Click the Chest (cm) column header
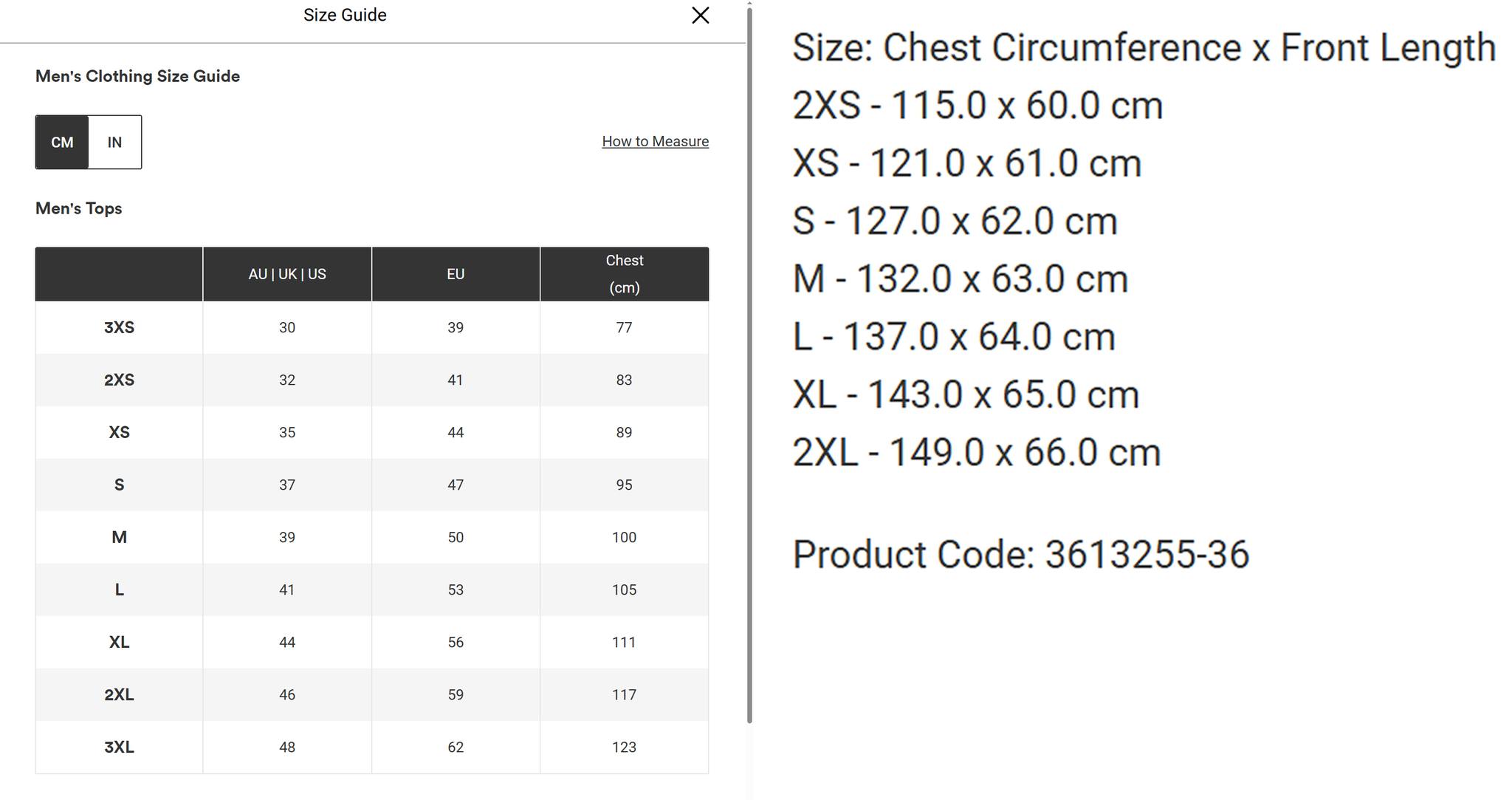Screen dimensions: 1512x800 (x=624, y=274)
